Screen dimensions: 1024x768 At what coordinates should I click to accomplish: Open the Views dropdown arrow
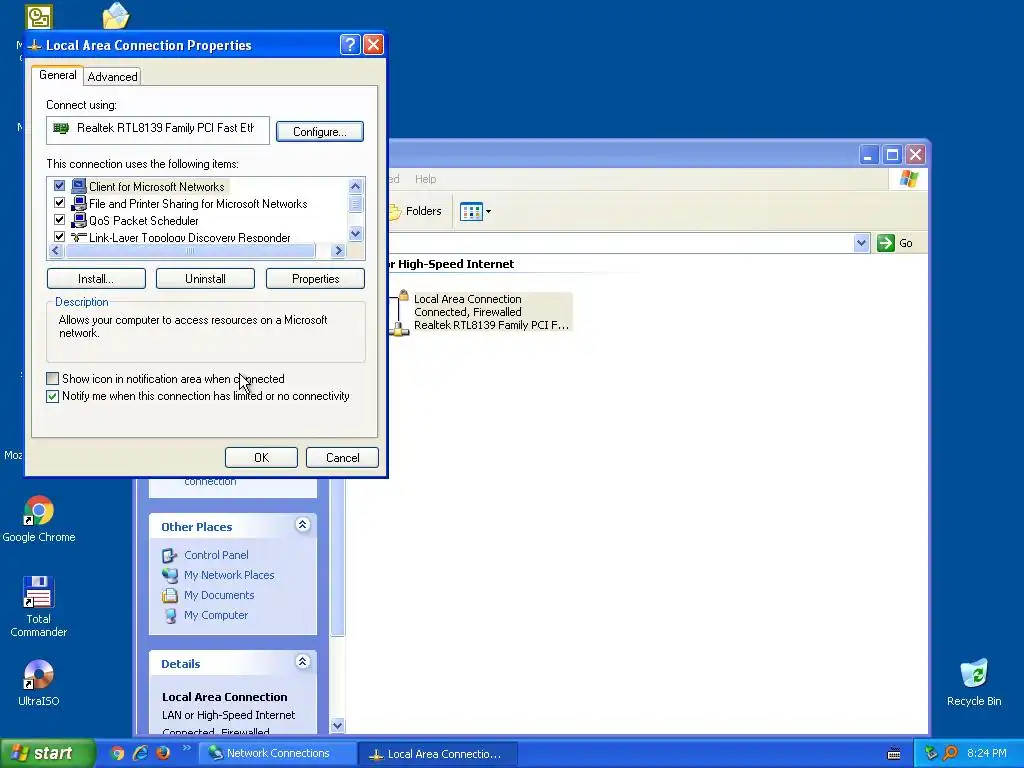click(488, 212)
